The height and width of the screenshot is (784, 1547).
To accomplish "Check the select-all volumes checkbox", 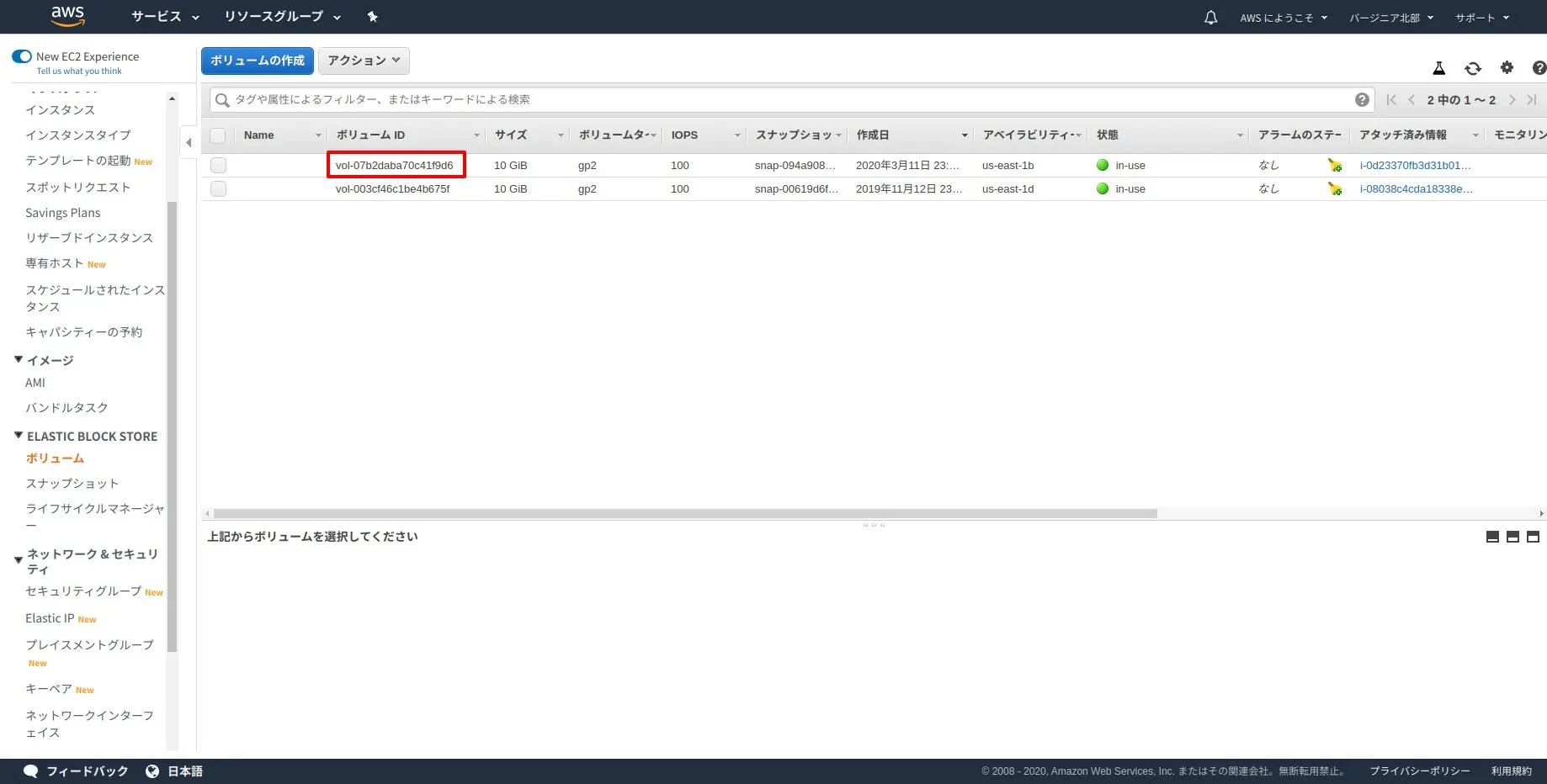I will [218, 135].
